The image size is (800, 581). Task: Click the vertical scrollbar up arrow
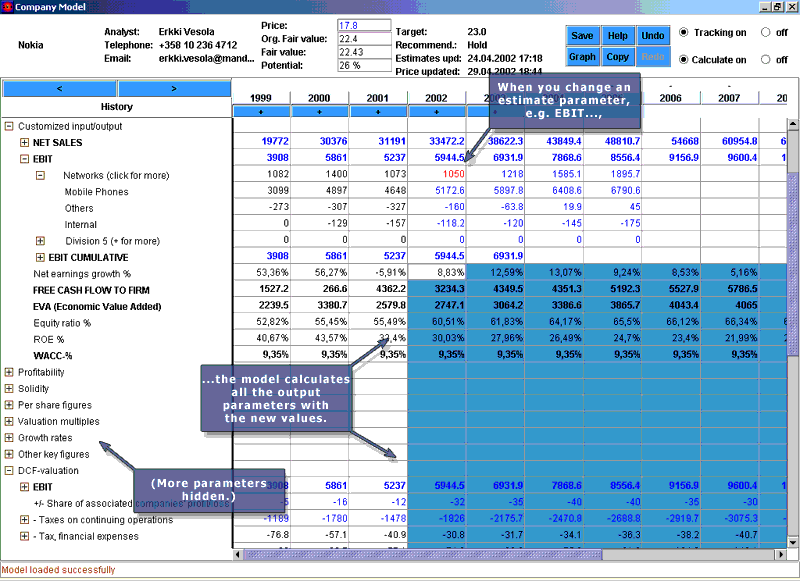(792, 124)
